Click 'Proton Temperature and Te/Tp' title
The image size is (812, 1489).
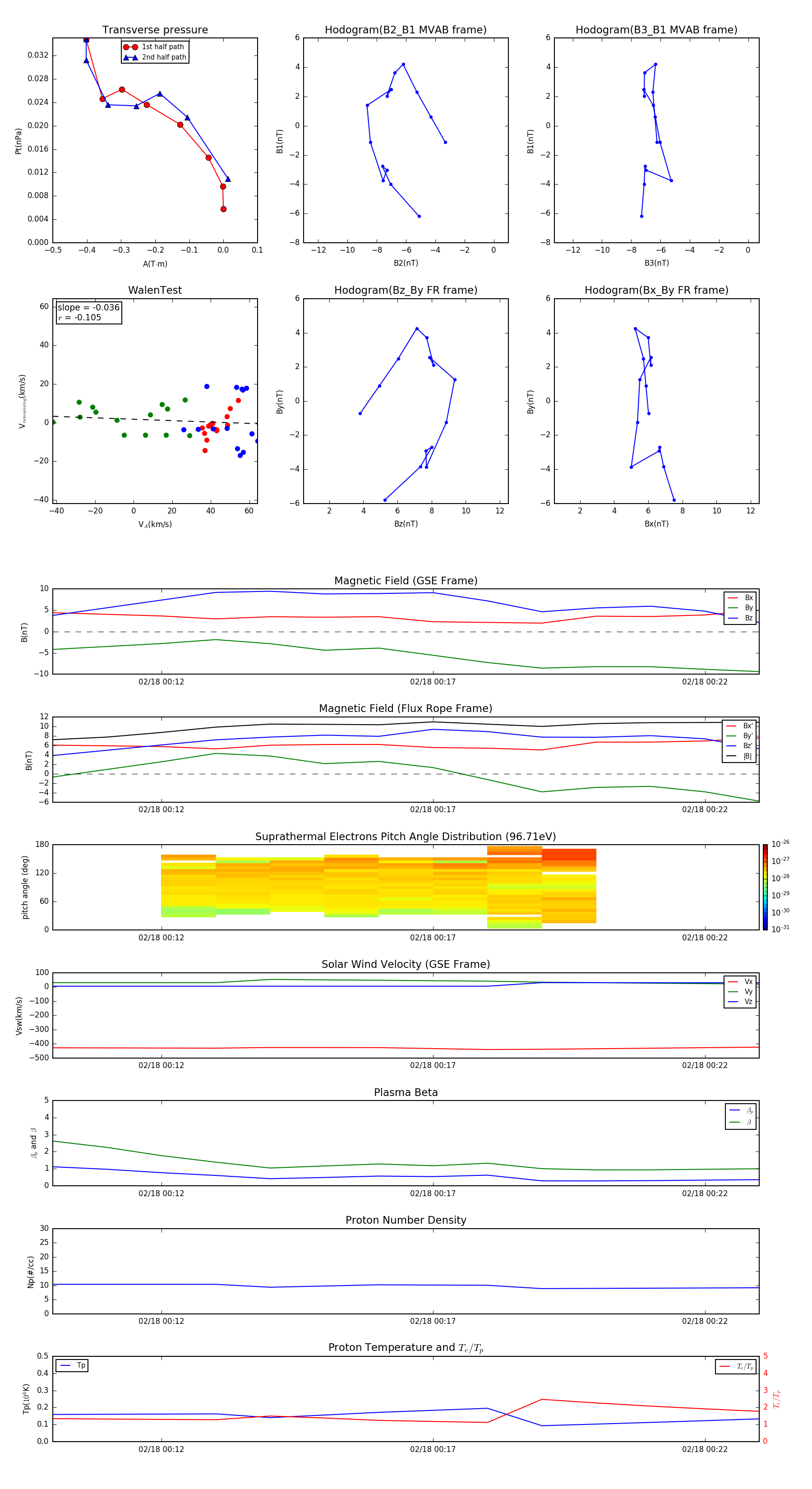406,1347
